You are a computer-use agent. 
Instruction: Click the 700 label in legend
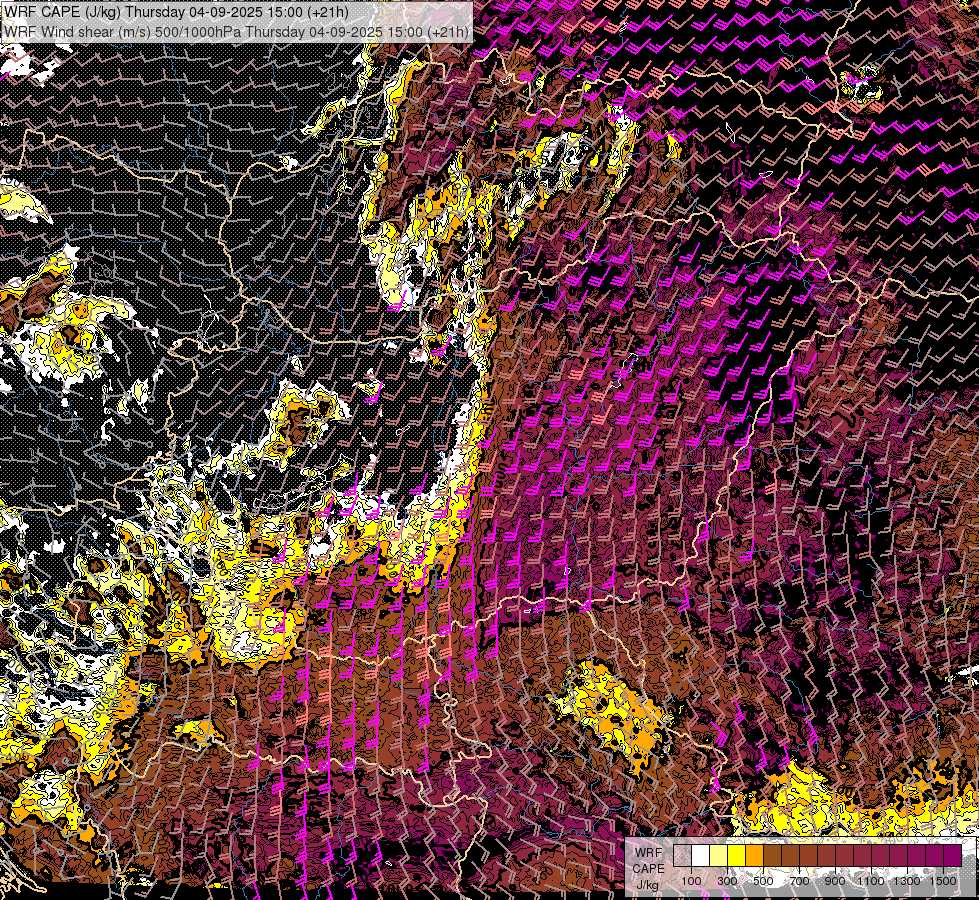[799, 881]
